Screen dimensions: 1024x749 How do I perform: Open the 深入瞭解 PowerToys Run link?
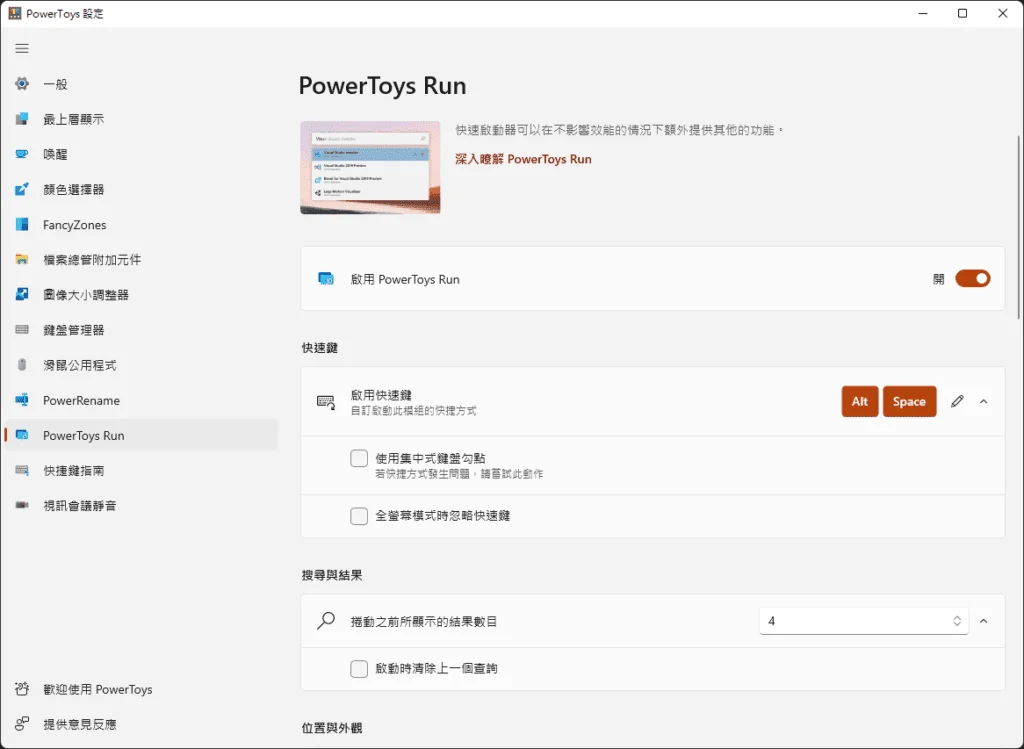pyautogui.click(x=523, y=159)
